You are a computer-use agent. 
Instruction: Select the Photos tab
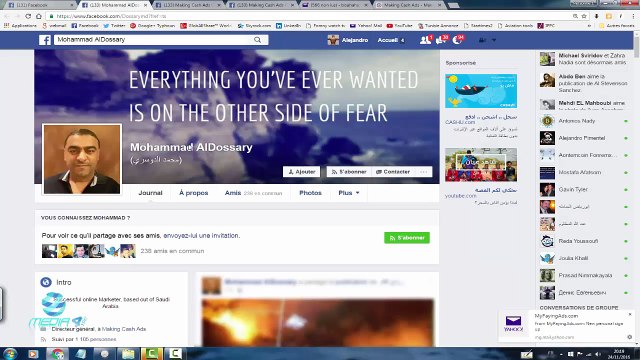pos(310,193)
